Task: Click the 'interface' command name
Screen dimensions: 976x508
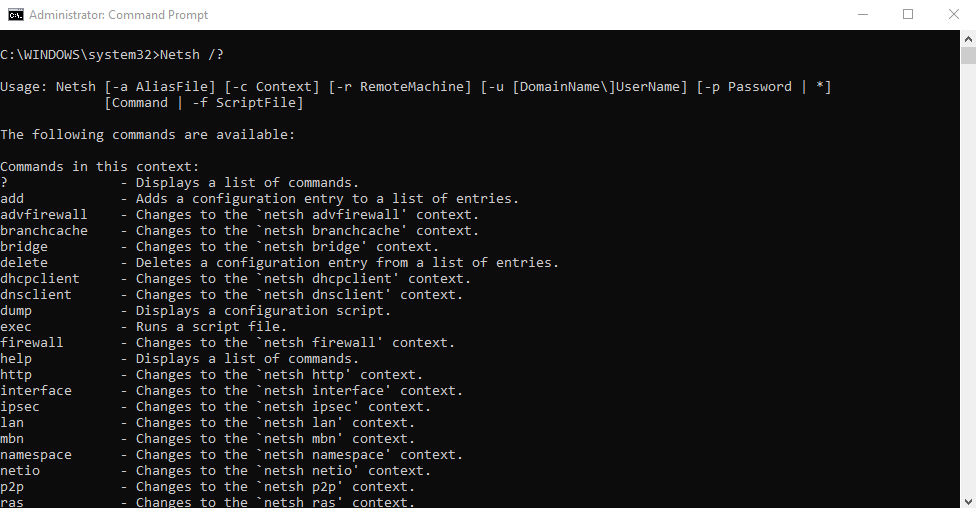Action: (x=36, y=390)
